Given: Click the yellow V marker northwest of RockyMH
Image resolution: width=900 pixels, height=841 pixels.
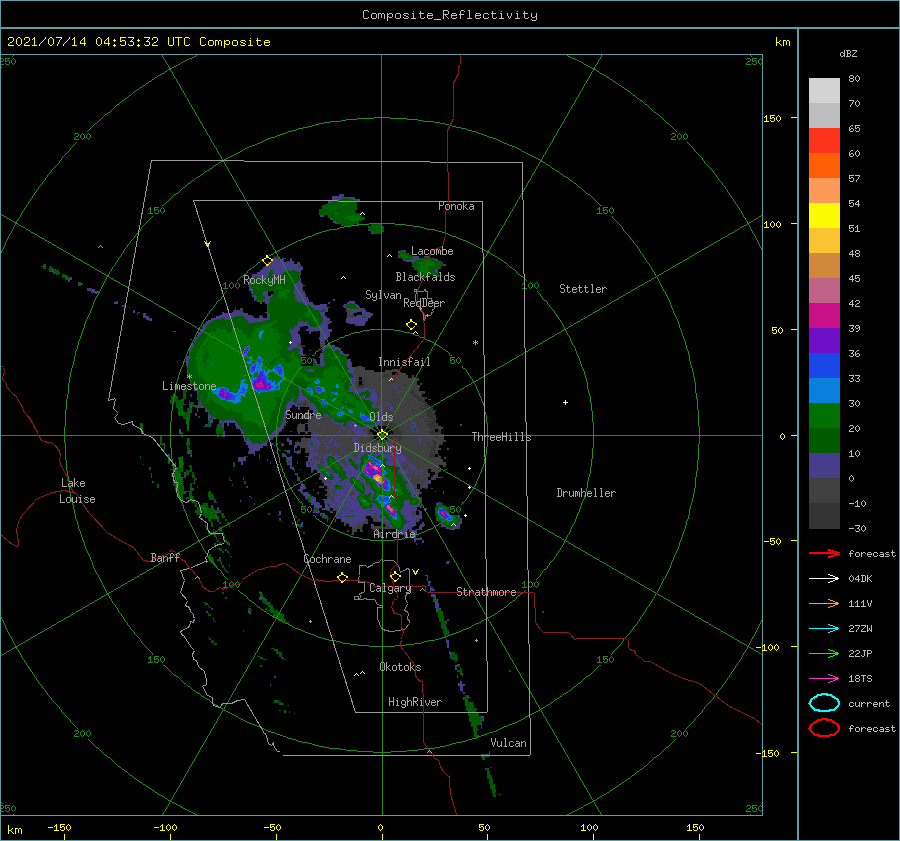Looking at the screenshot, I should pyautogui.click(x=208, y=244).
